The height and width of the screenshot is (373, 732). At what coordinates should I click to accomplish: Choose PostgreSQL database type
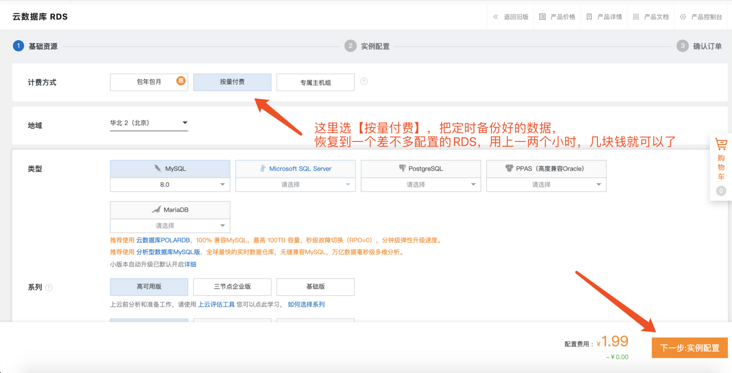pos(421,169)
